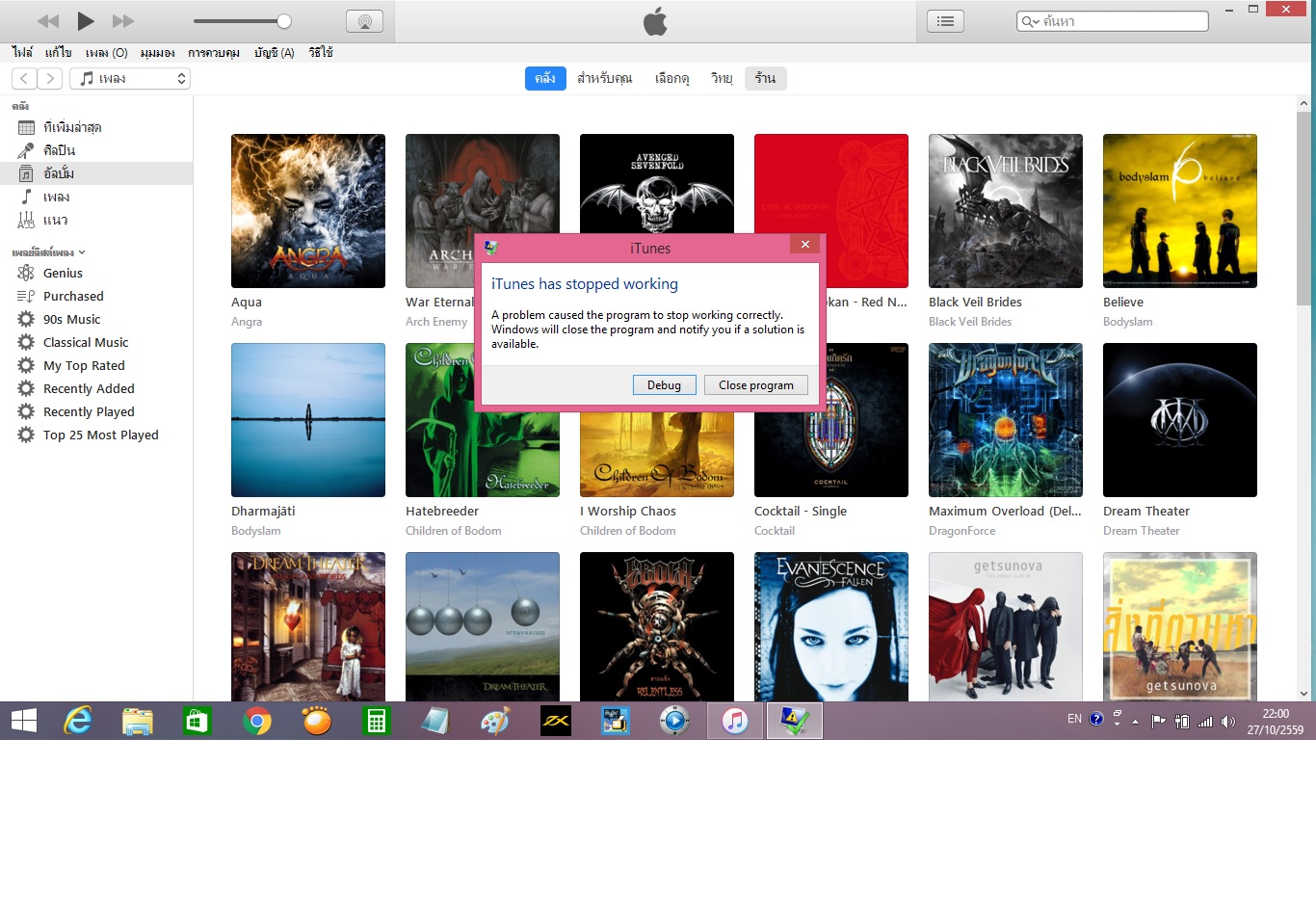Open the AirPlay output button

pyautogui.click(x=364, y=21)
